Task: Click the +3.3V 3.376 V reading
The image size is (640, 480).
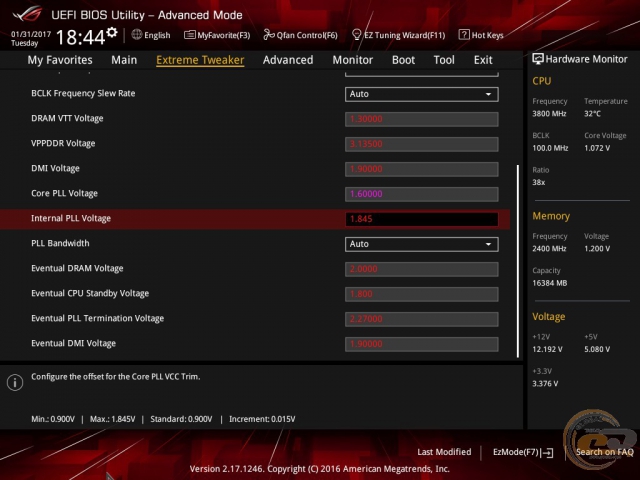Action: tap(545, 384)
